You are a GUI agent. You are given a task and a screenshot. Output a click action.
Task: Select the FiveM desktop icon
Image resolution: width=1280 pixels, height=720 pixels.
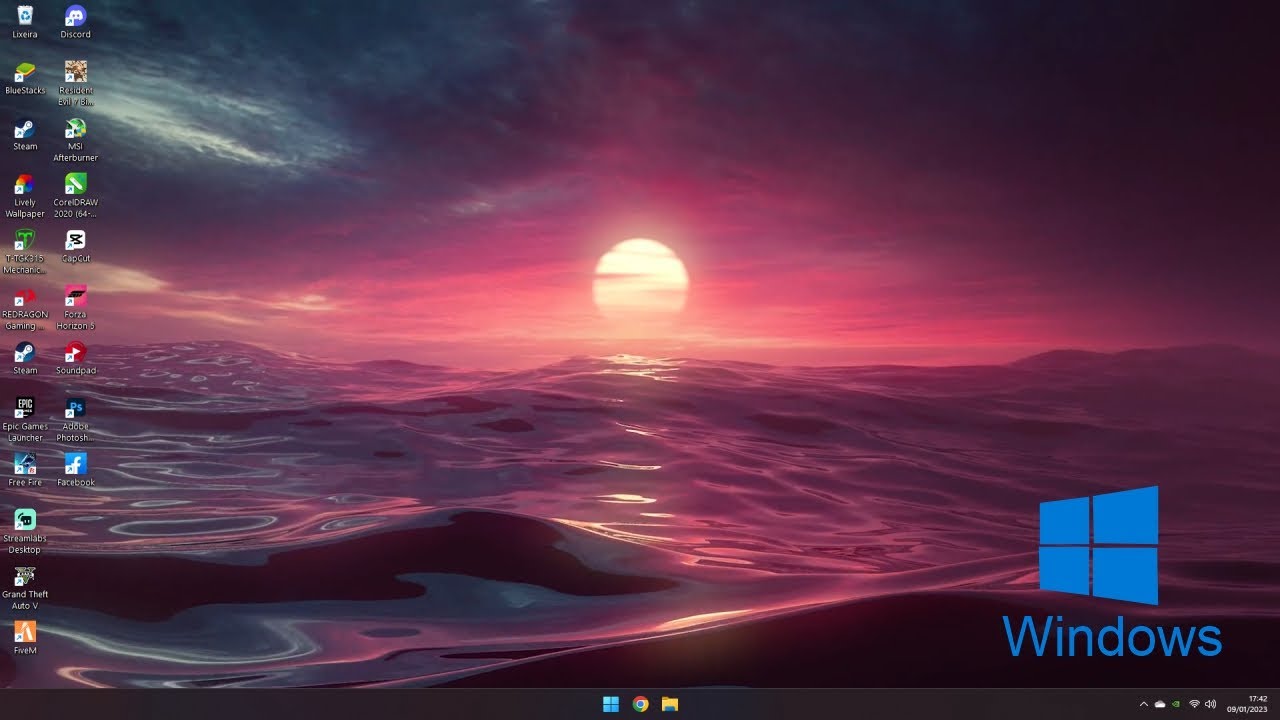point(25,637)
